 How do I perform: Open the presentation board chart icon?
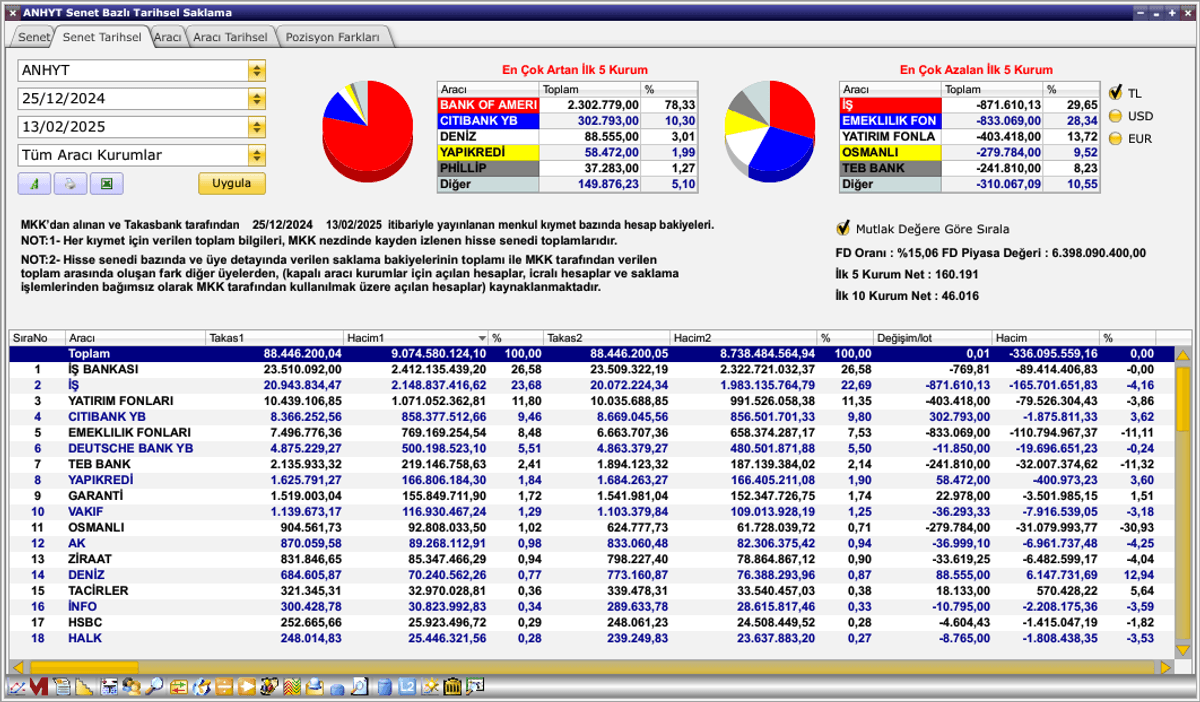(474, 687)
